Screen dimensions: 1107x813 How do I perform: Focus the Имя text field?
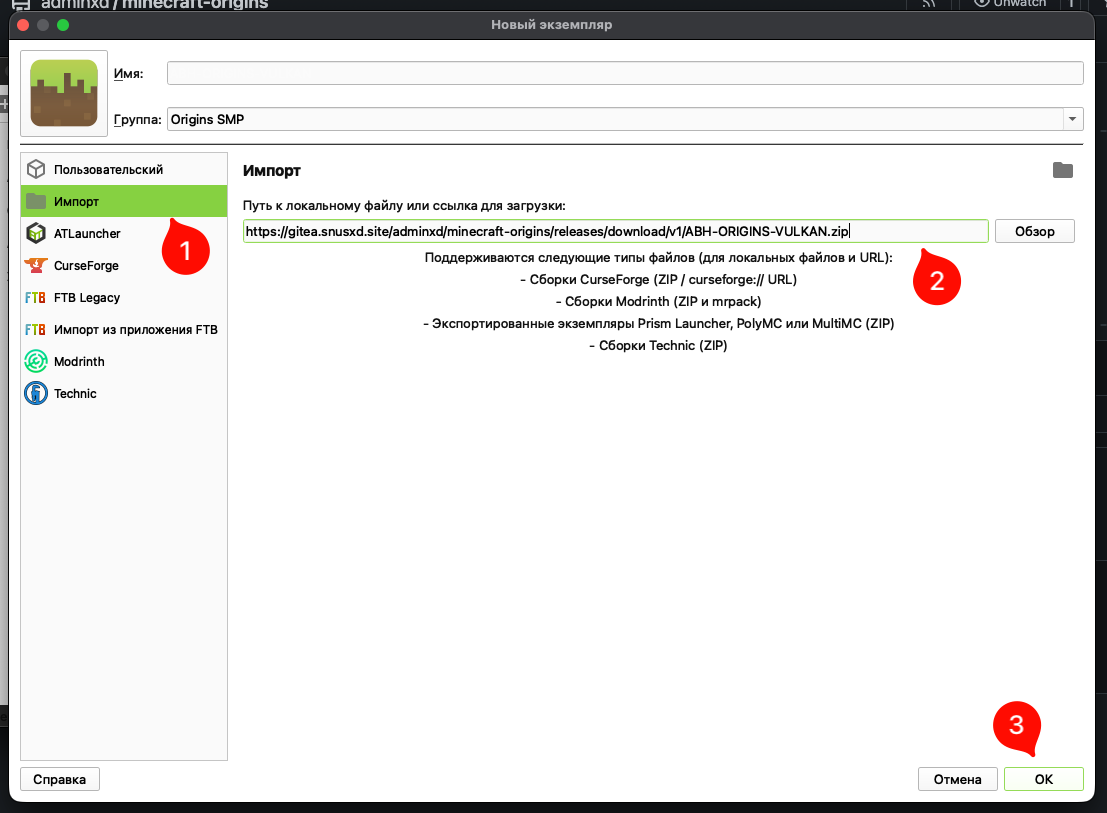(x=625, y=73)
